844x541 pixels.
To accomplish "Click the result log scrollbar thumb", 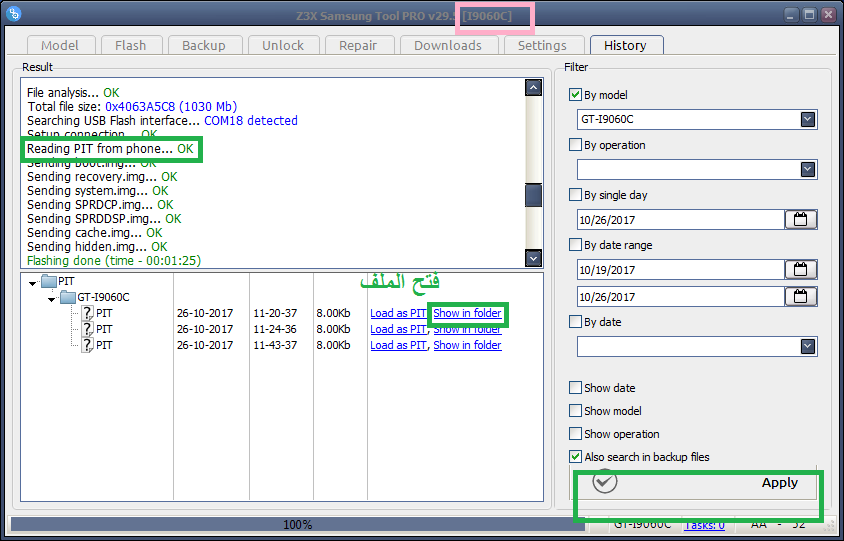I will pyautogui.click(x=533, y=194).
